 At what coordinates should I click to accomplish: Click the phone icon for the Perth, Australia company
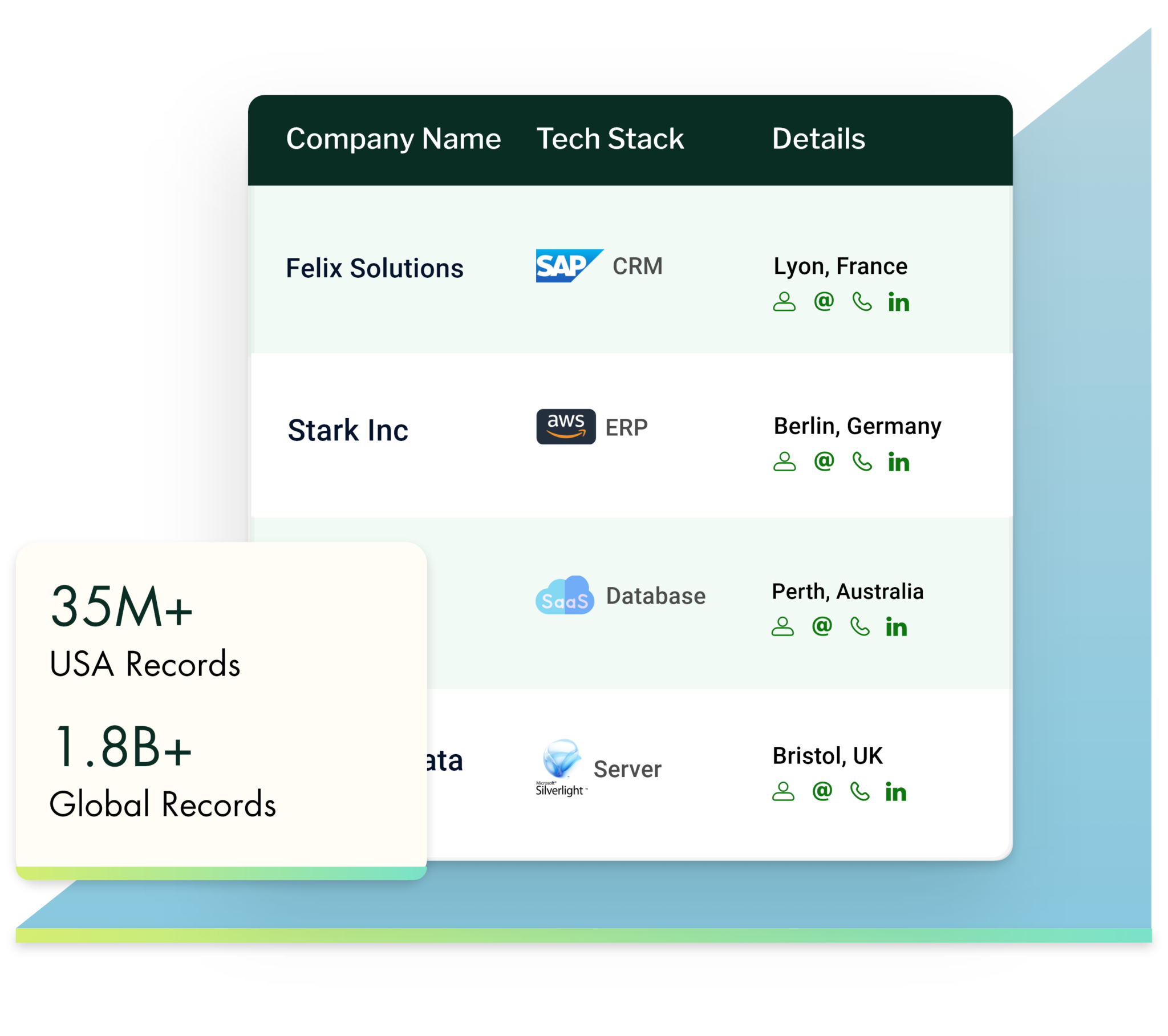[861, 628]
